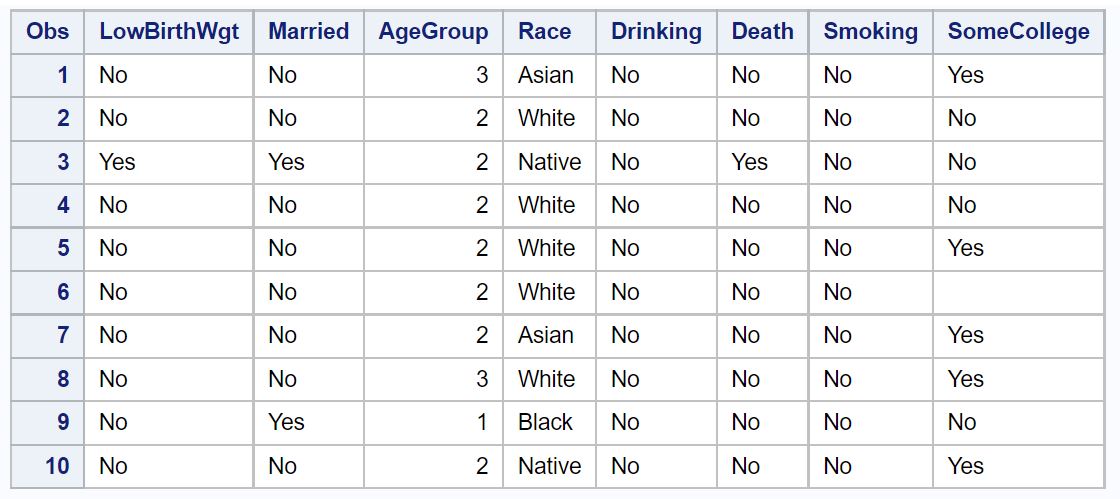Click the LowBirthWgt column header
1120x499 pixels.
click(x=169, y=31)
